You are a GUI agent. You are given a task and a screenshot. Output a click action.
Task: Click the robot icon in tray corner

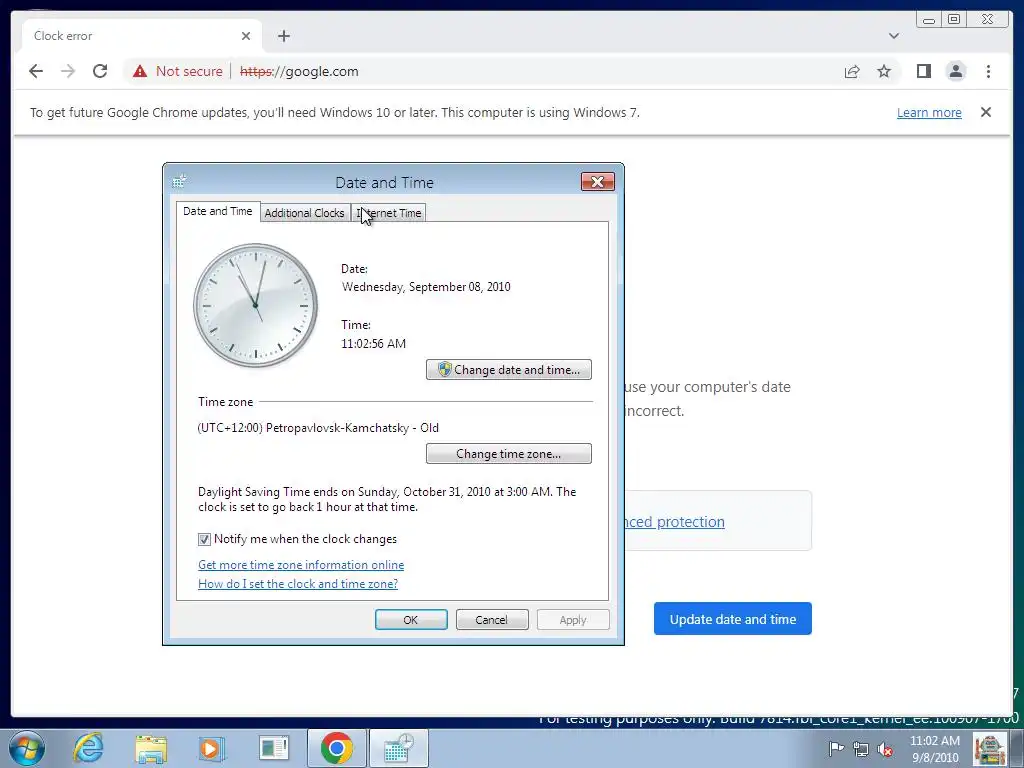click(x=990, y=749)
